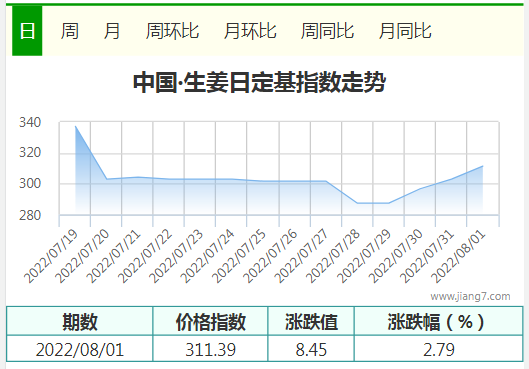Click the 280 y-axis label
Image resolution: width=529 pixels, height=369 pixels.
(30, 215)
